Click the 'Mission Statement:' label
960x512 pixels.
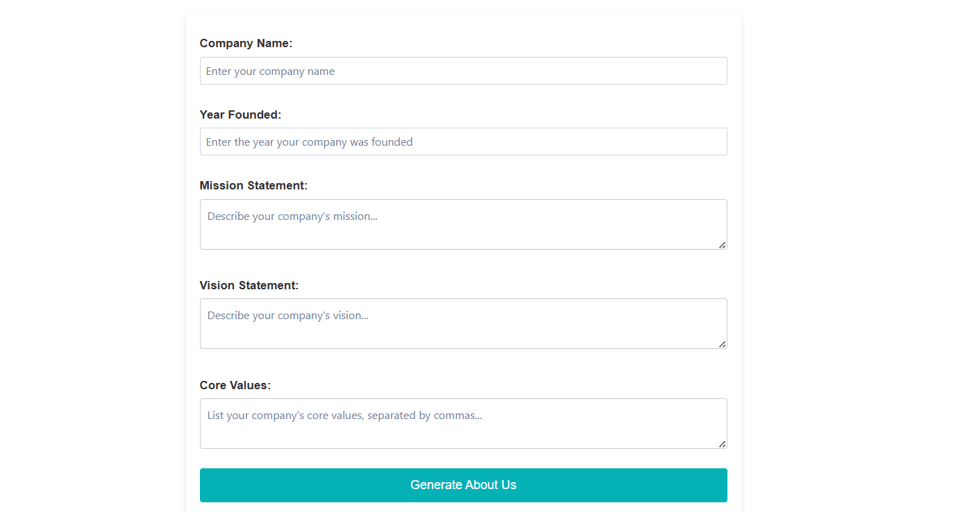point(253,186)
